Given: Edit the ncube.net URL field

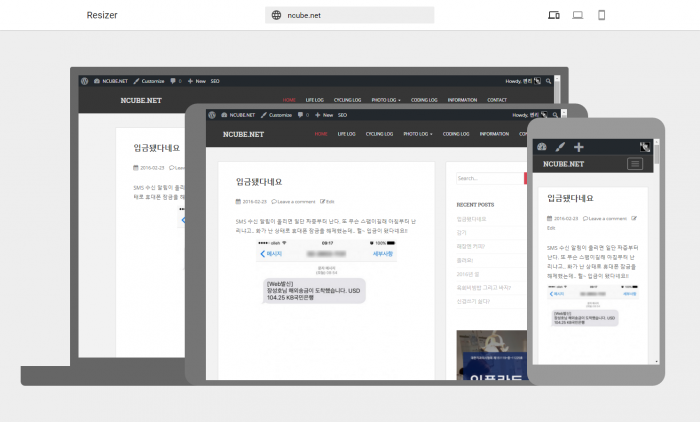Looking at the screenshot, I should click(350, 15).
